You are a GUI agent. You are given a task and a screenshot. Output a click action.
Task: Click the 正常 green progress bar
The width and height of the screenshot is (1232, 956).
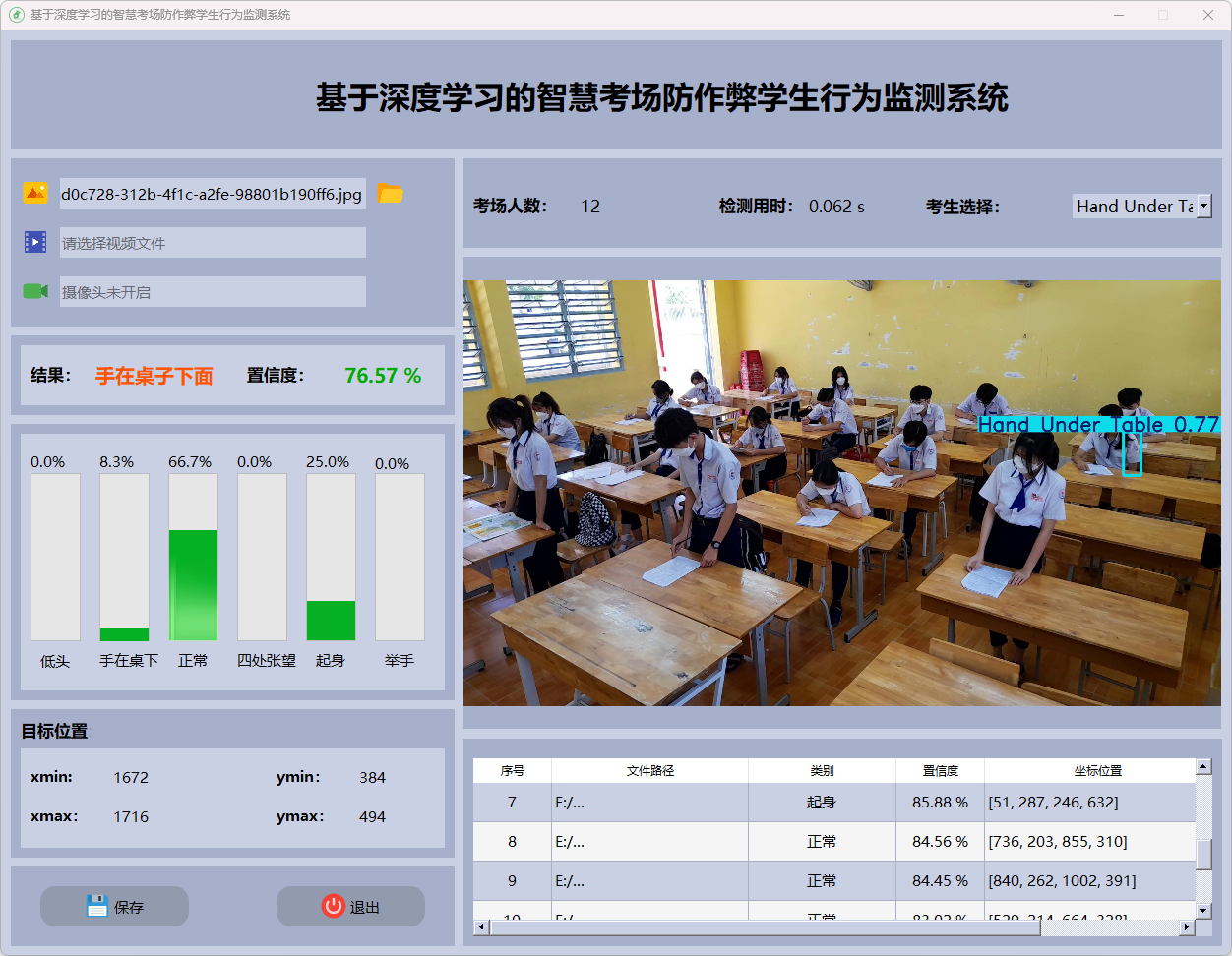coord(193,558)
